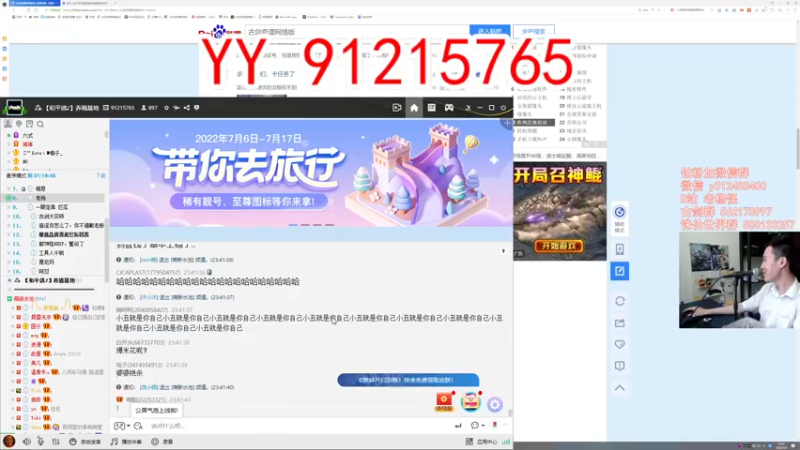Click user 美儿 in member list
800x450 pixels.
pos(35,363)
